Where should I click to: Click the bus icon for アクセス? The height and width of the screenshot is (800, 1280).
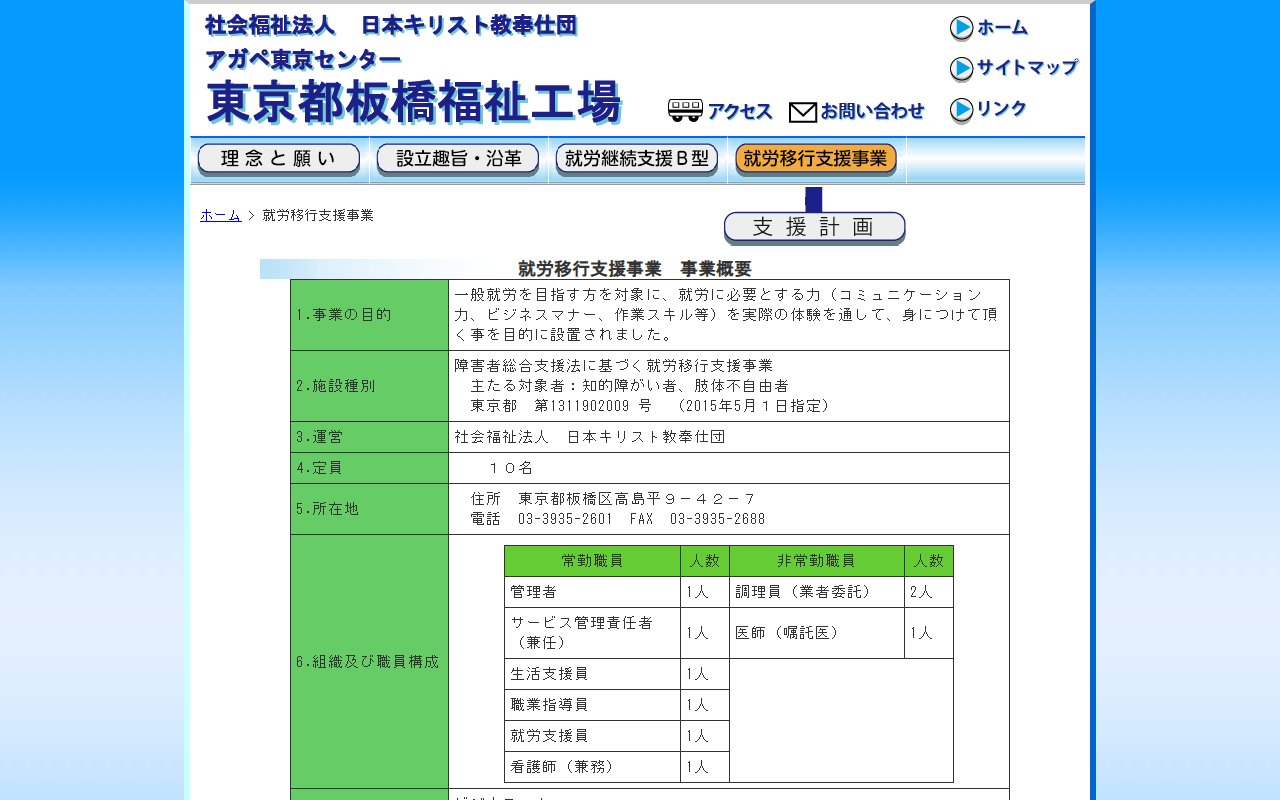pos(685,111)
